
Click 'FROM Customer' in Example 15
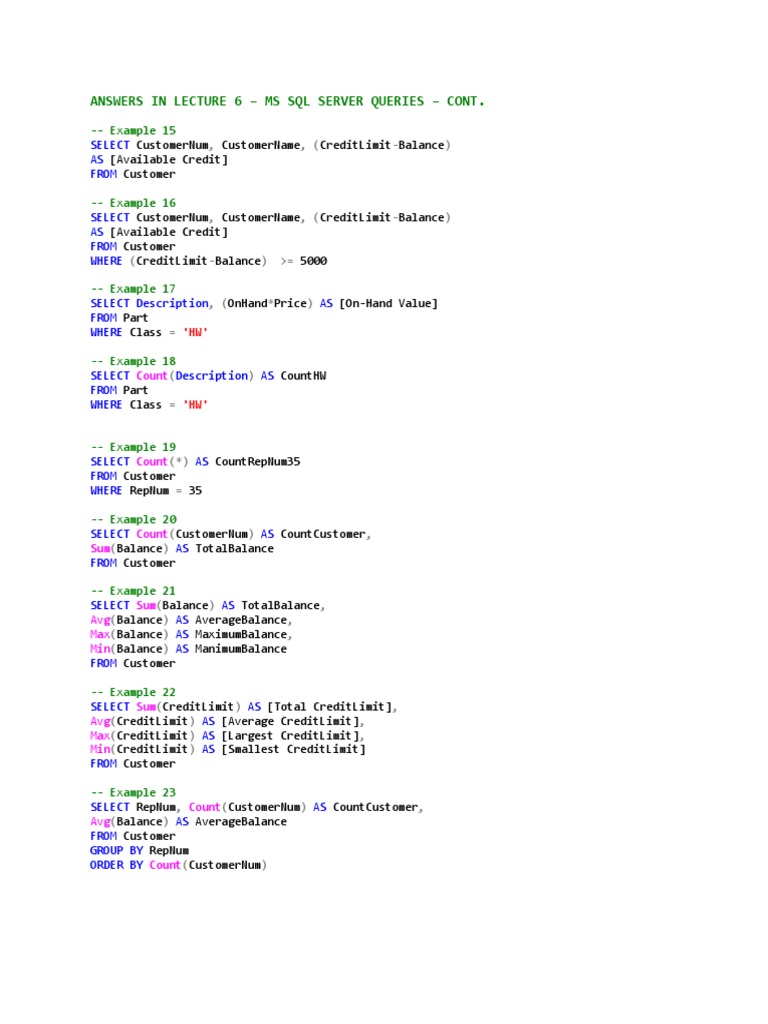[x=133, y=174]
